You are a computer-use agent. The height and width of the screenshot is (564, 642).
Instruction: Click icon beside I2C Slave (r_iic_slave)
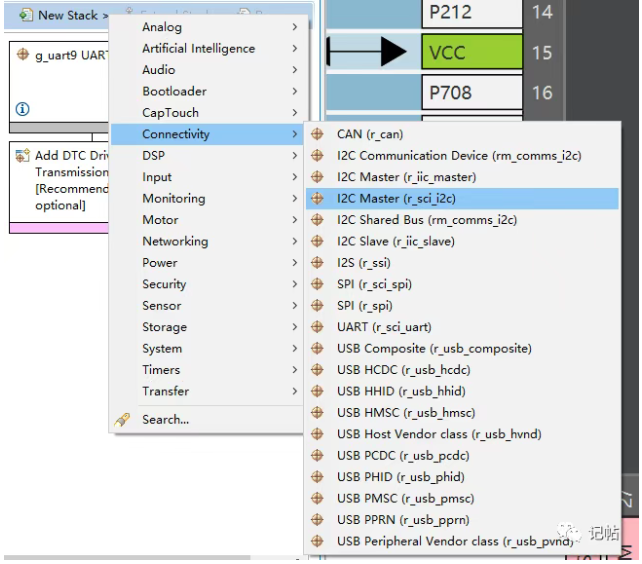(317, 241)
